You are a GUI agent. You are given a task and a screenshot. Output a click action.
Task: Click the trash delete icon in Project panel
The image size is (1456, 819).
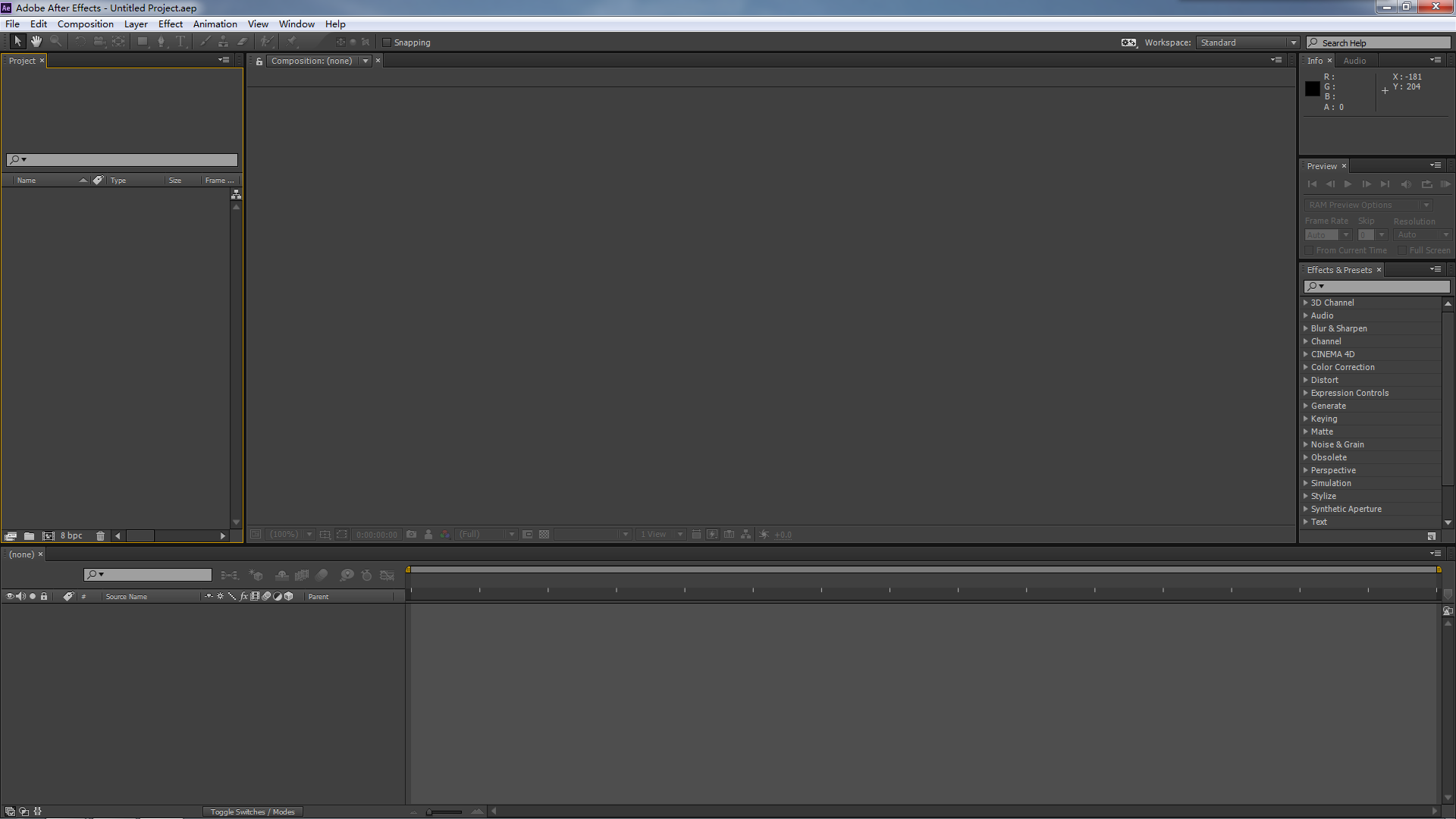[100, 535]
